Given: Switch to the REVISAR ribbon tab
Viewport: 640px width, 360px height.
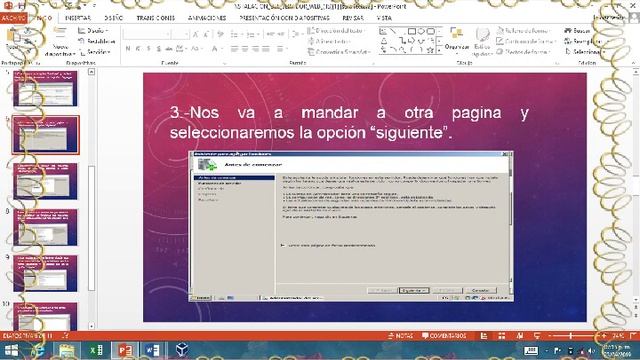Looking at the screenshot, I should pos(353,18).
